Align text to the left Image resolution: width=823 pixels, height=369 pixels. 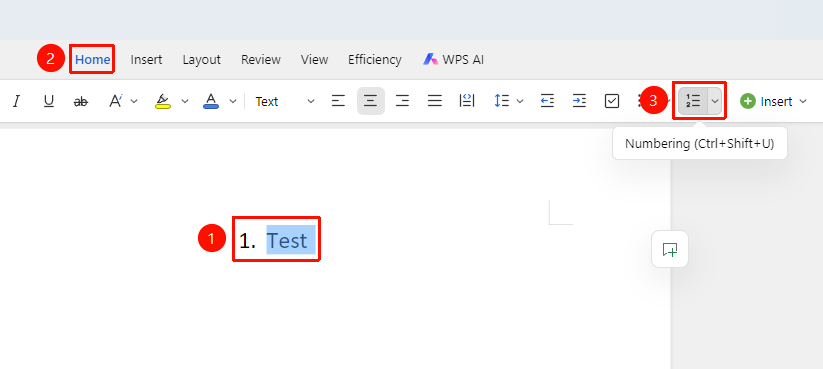[x=339, y=101]
